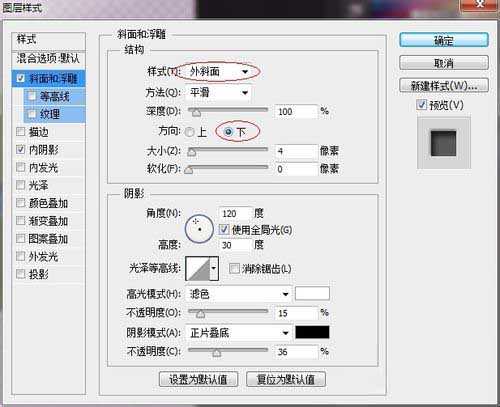Enable the 图案叠加 checkbox
Screen dimensions: 500x407
21,238
